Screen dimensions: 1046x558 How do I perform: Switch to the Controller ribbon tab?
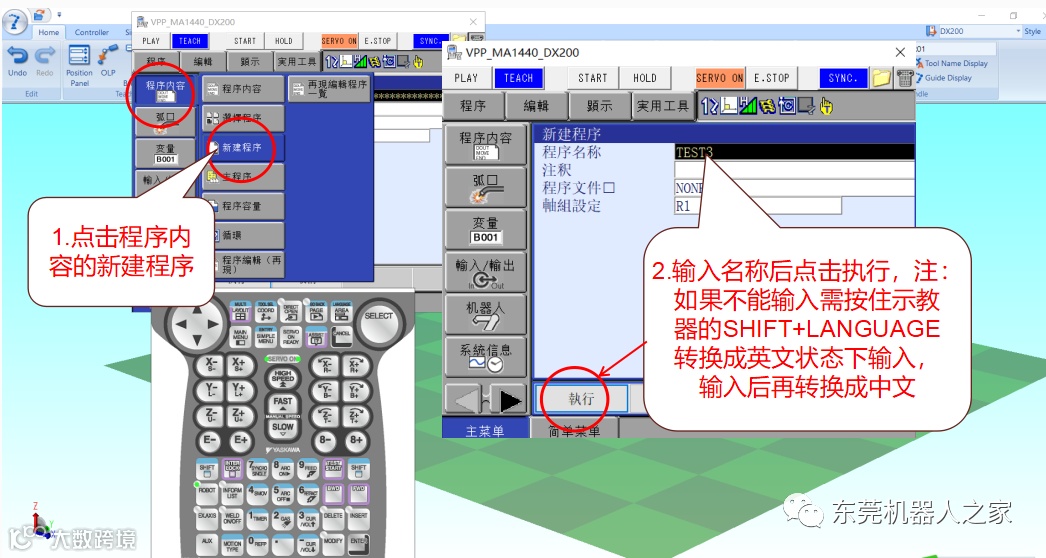click(x=91, y=32)
